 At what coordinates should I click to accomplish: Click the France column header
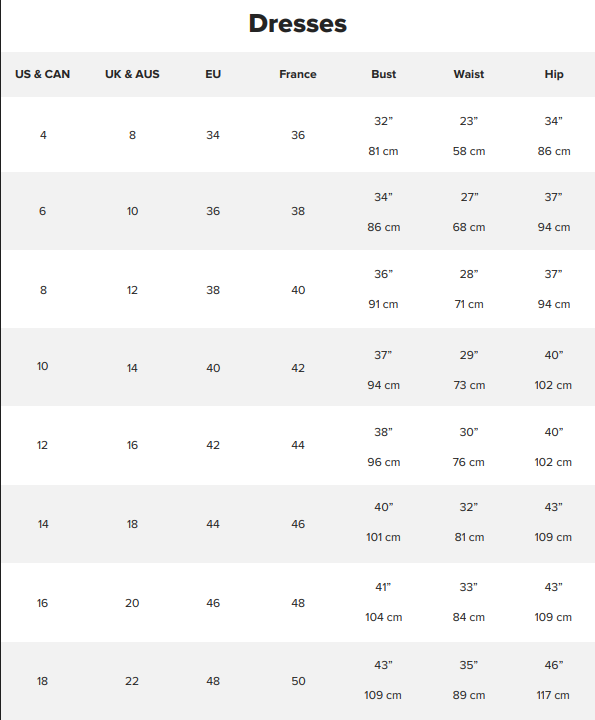click(x=298, y=74)
